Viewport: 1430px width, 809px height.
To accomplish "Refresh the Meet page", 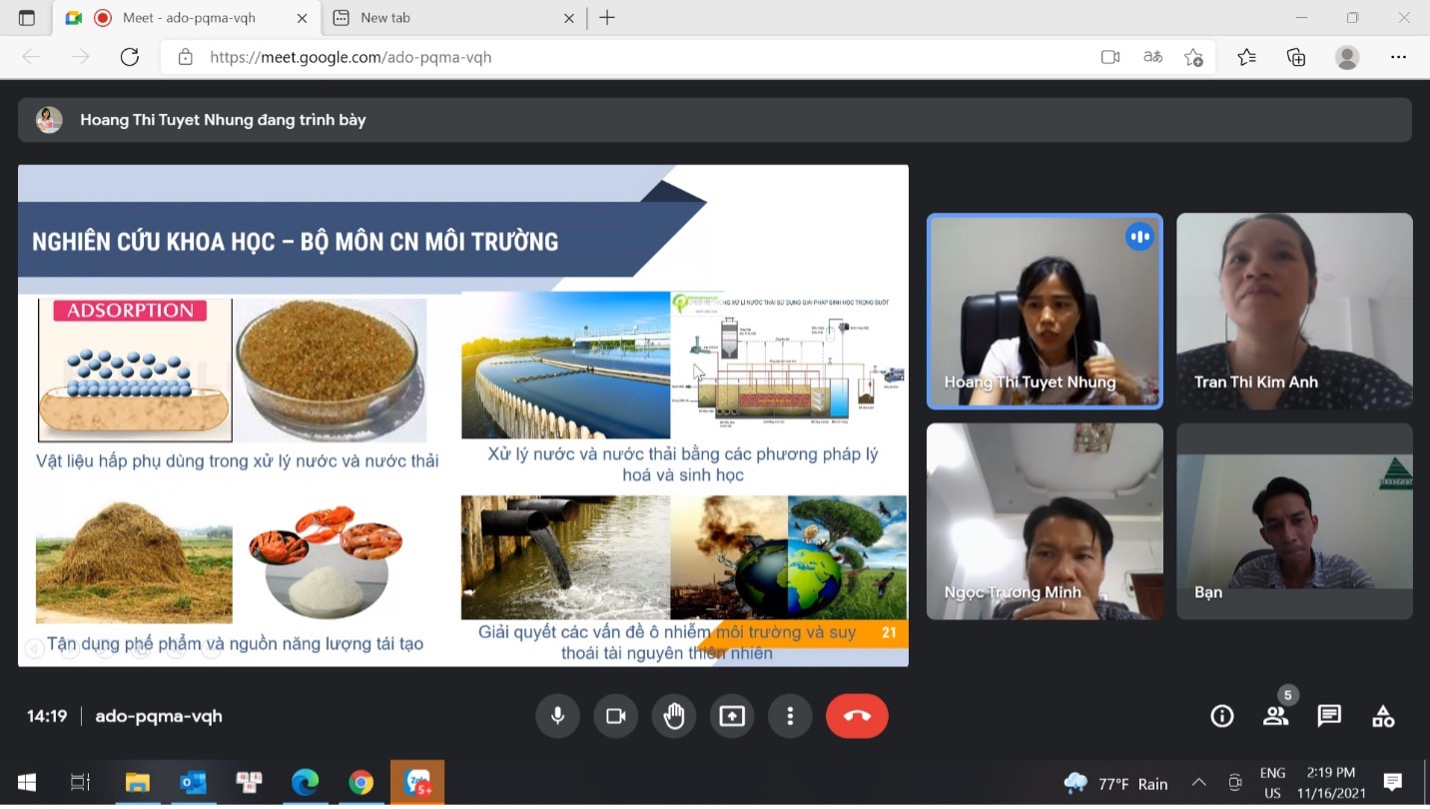I will click(129, 57).
